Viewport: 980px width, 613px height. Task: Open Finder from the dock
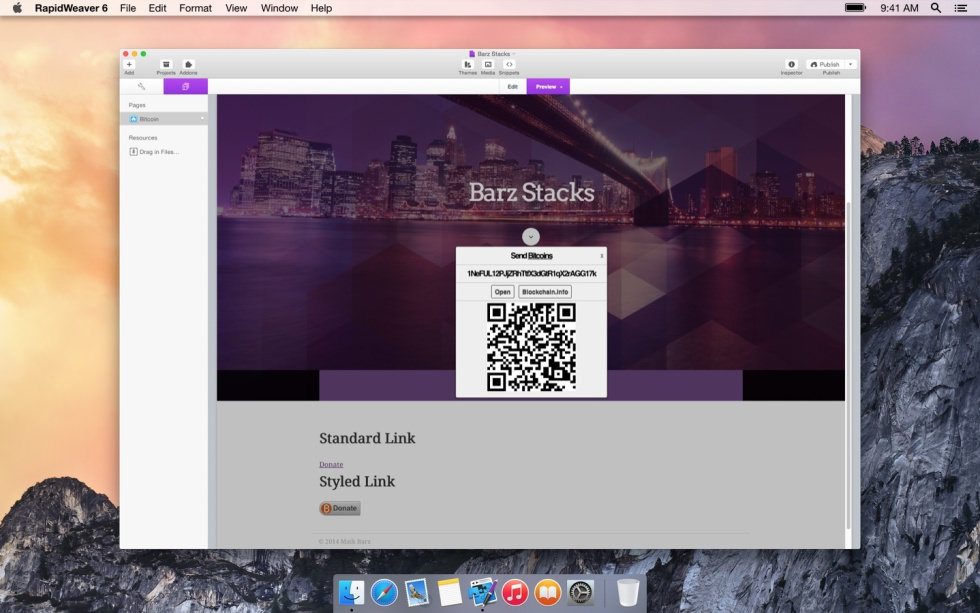[x=351, y=592]
